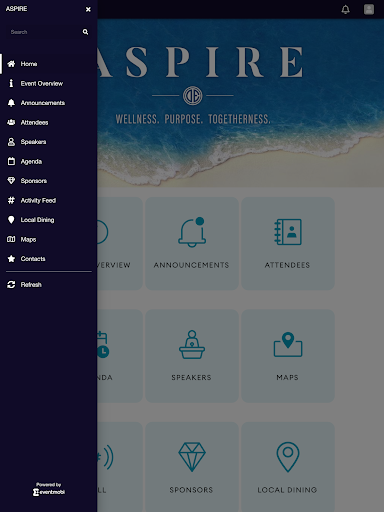
Task: Open the Maps tile location icon
Action: pyautogui.click(x=288, y=345)
